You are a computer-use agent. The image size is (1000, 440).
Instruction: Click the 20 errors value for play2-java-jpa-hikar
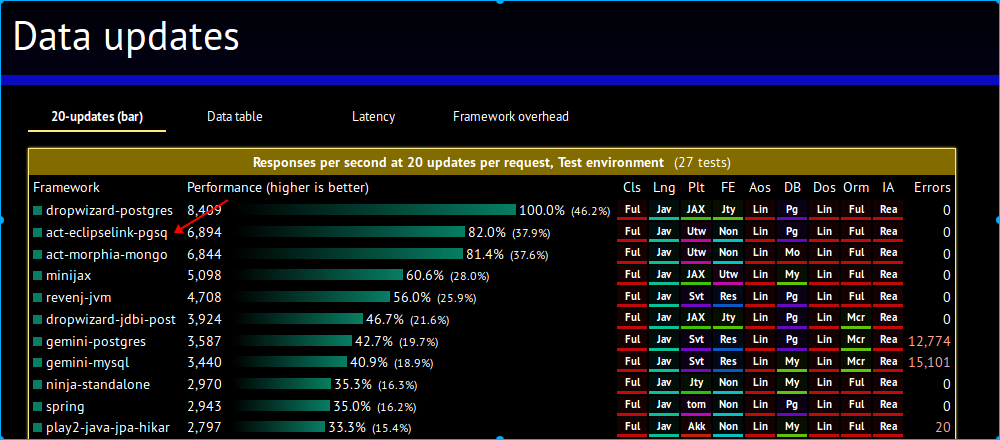(943, 428)
